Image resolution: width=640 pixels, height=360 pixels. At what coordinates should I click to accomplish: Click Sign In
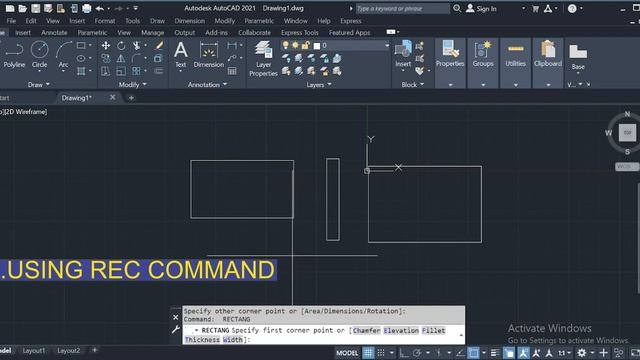click(482, 8)
